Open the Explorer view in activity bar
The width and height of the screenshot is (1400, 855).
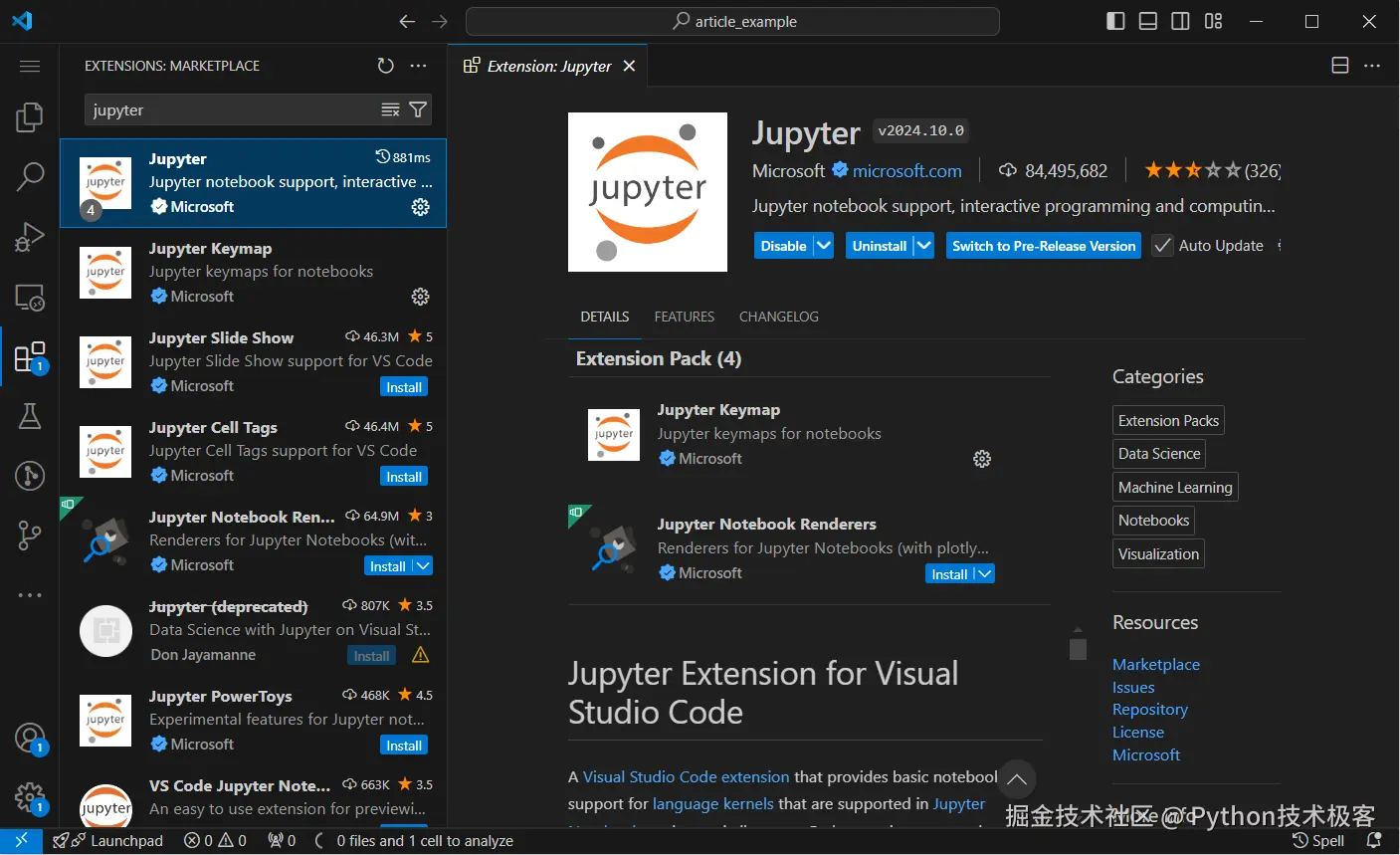[x=30, y=117]
